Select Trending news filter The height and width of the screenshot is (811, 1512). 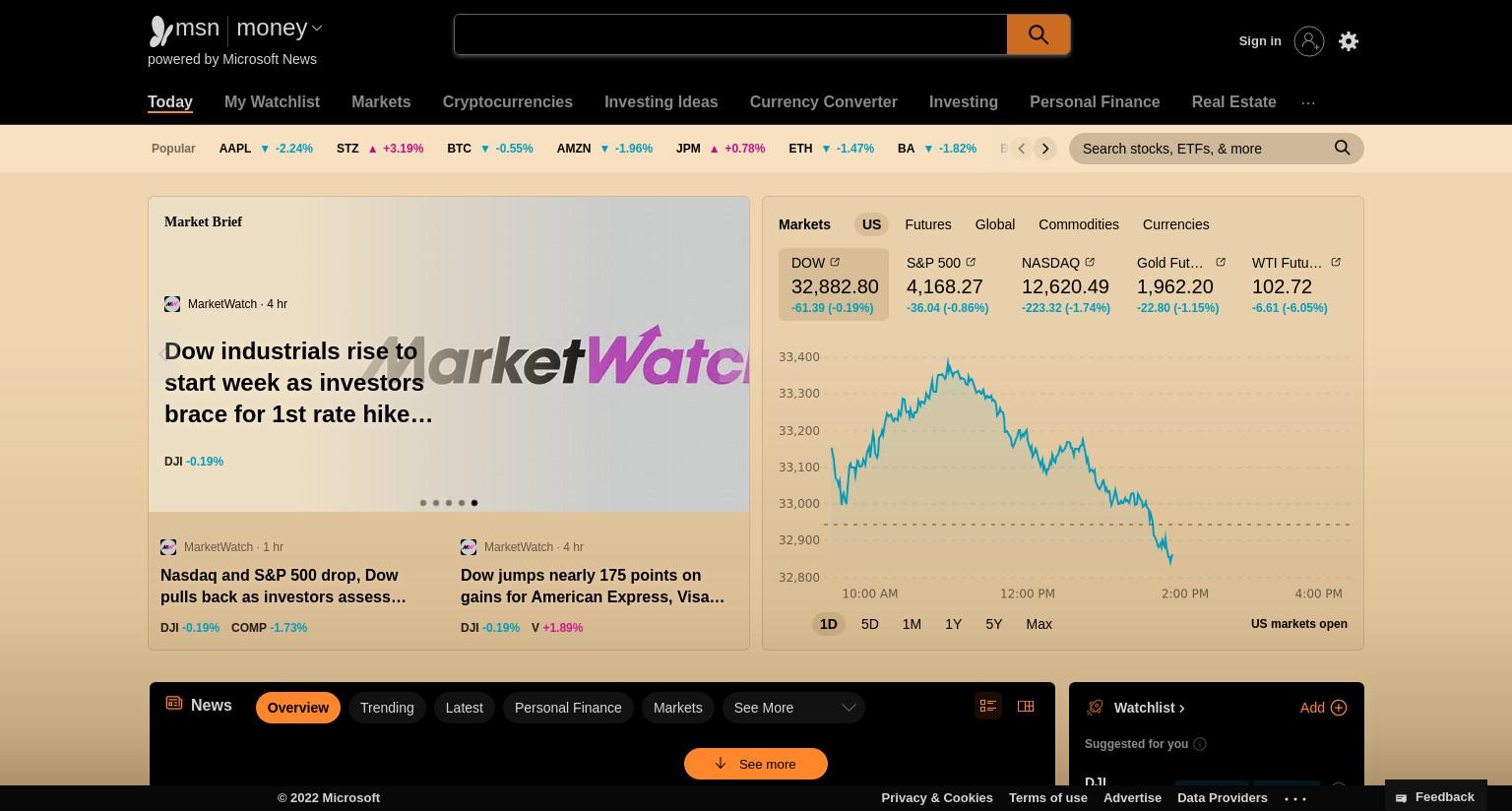pyautogui.click(x=387, y=708)
